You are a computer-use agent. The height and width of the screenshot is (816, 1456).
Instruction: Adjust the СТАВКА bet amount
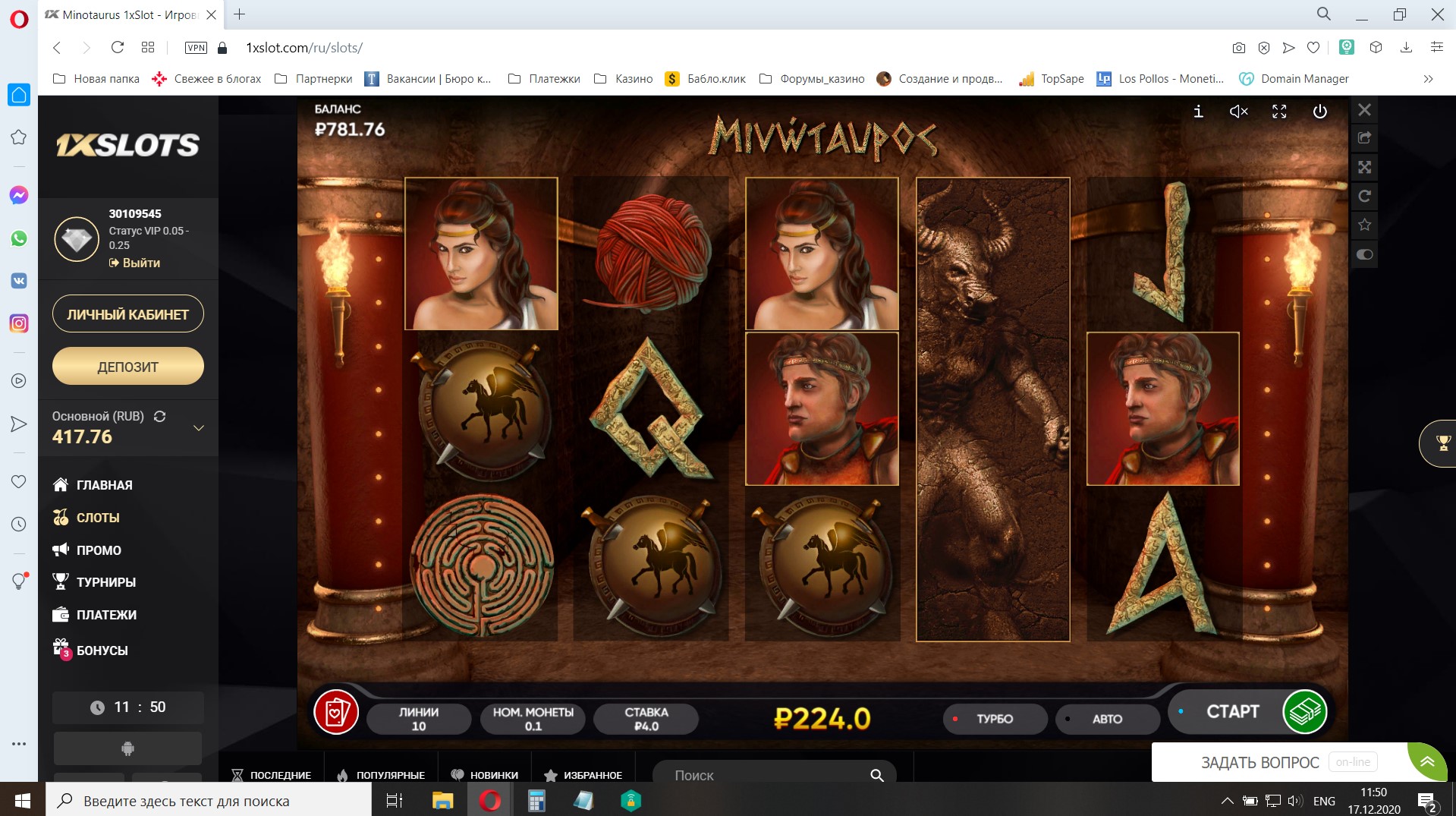pos(646,719)
